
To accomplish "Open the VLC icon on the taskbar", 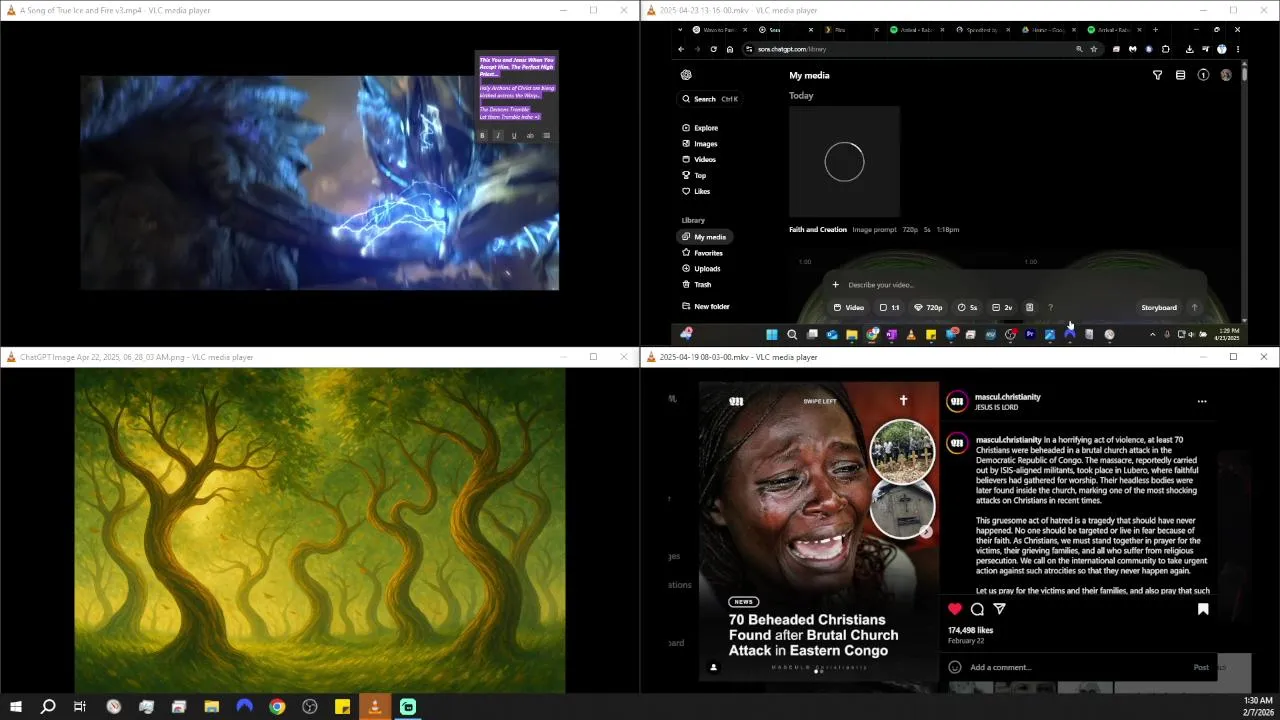I will click(375, 707).
